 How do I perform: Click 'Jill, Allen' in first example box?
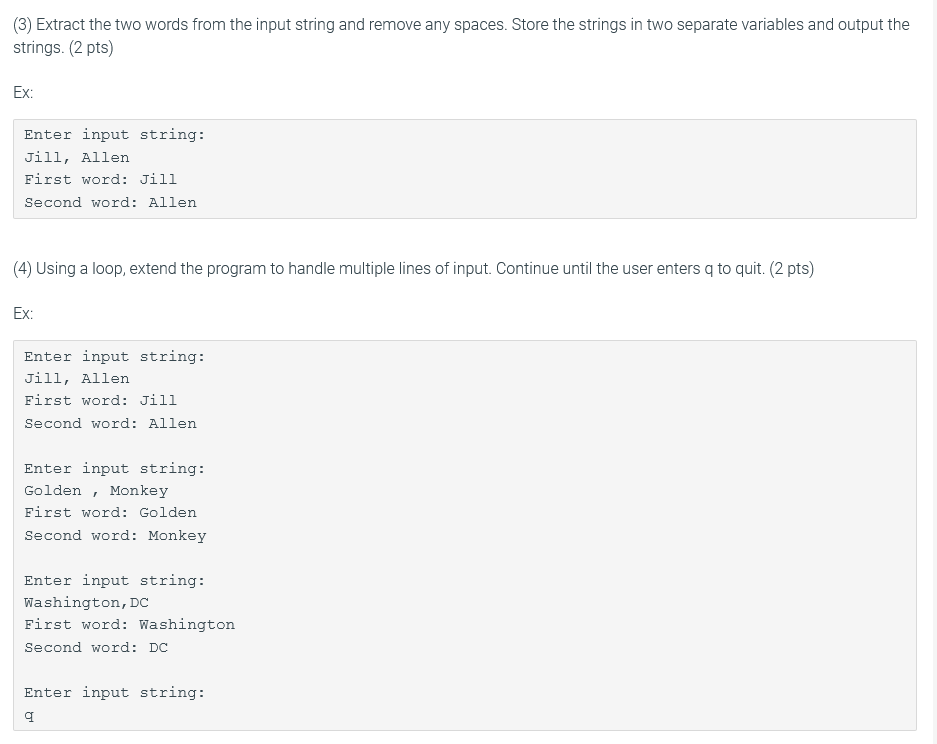pos(76,158)
